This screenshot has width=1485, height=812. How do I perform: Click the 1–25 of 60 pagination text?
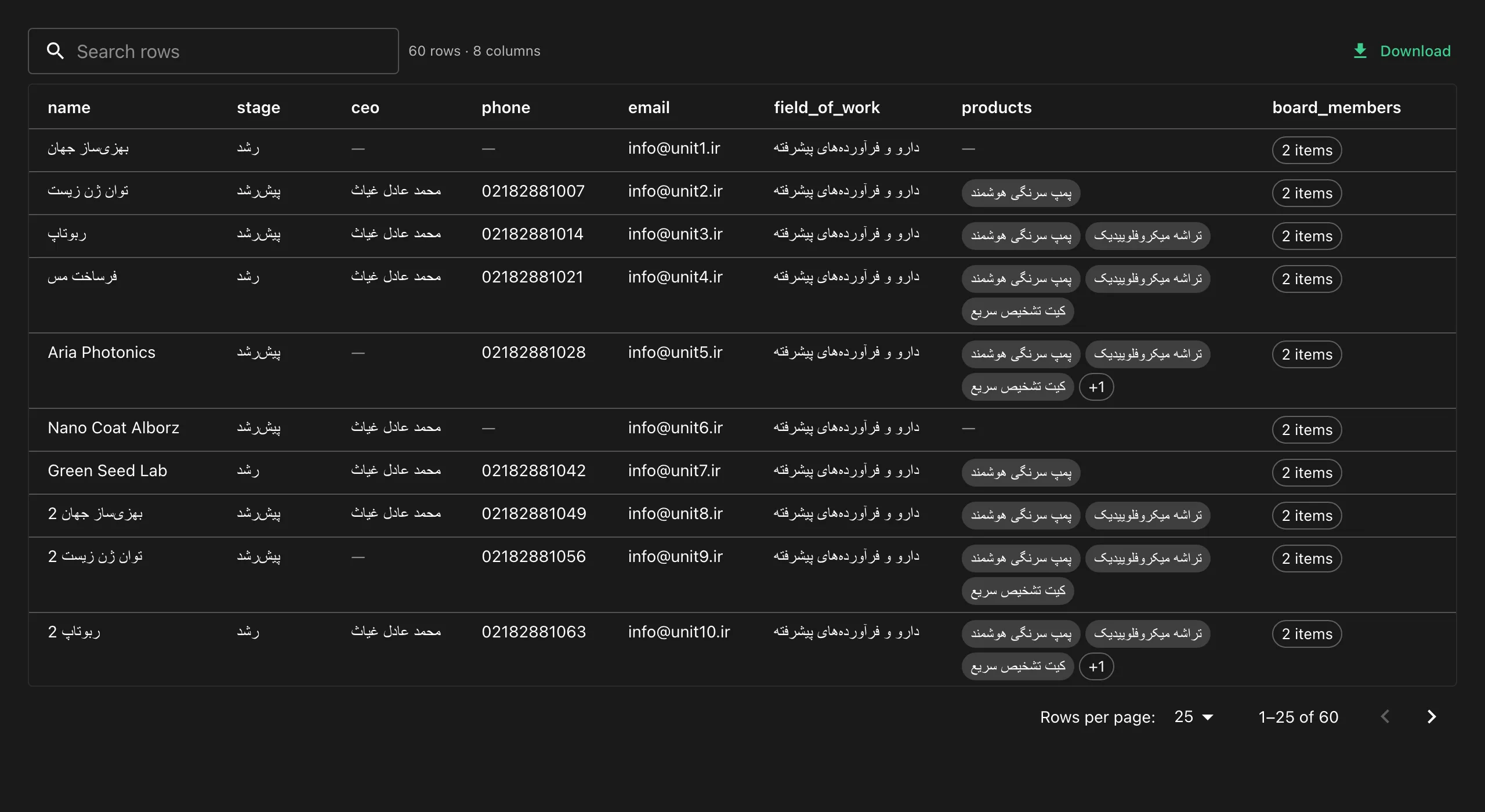point(1298,717)
